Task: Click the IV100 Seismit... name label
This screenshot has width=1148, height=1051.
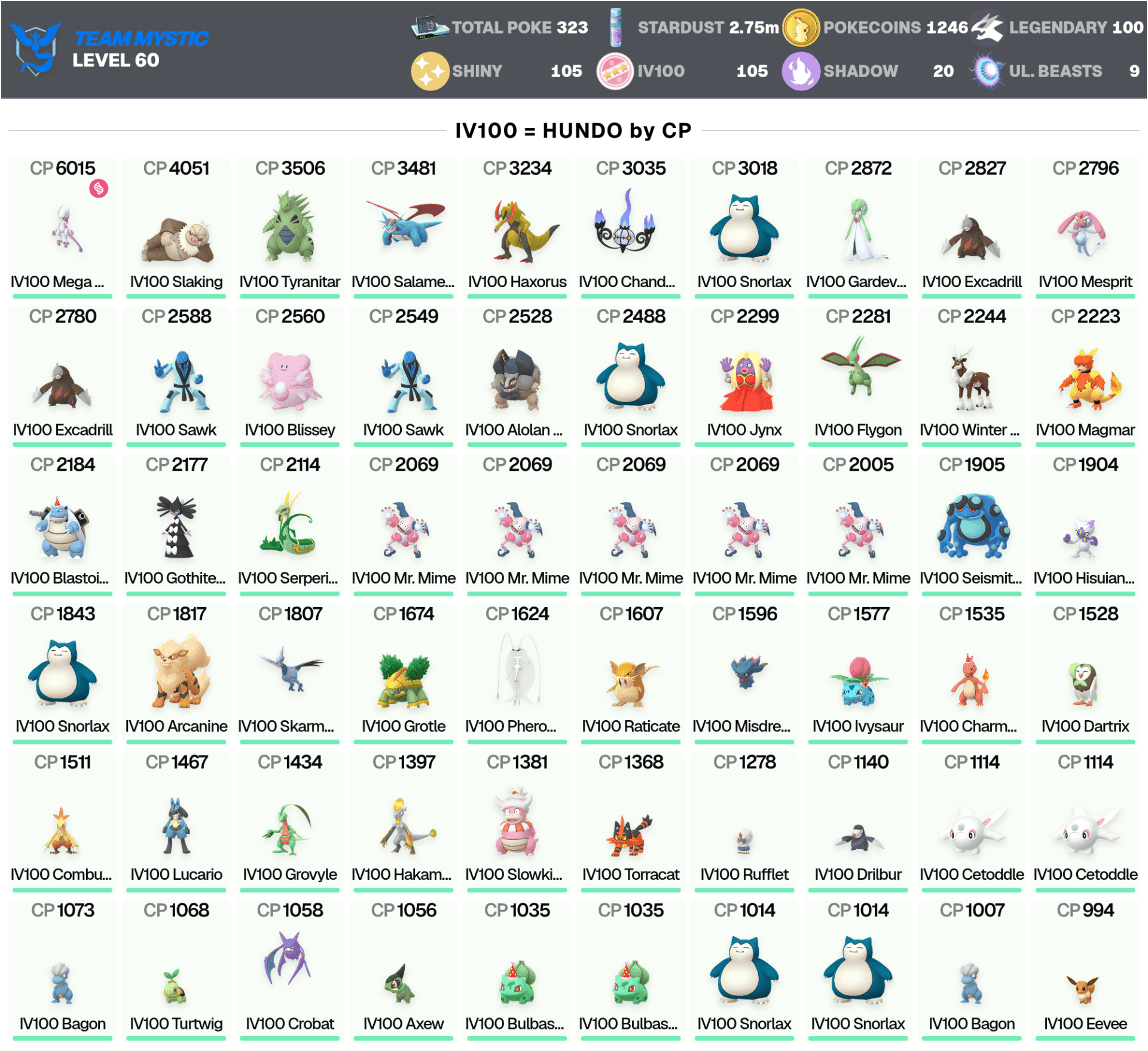Action: (971, 578)
